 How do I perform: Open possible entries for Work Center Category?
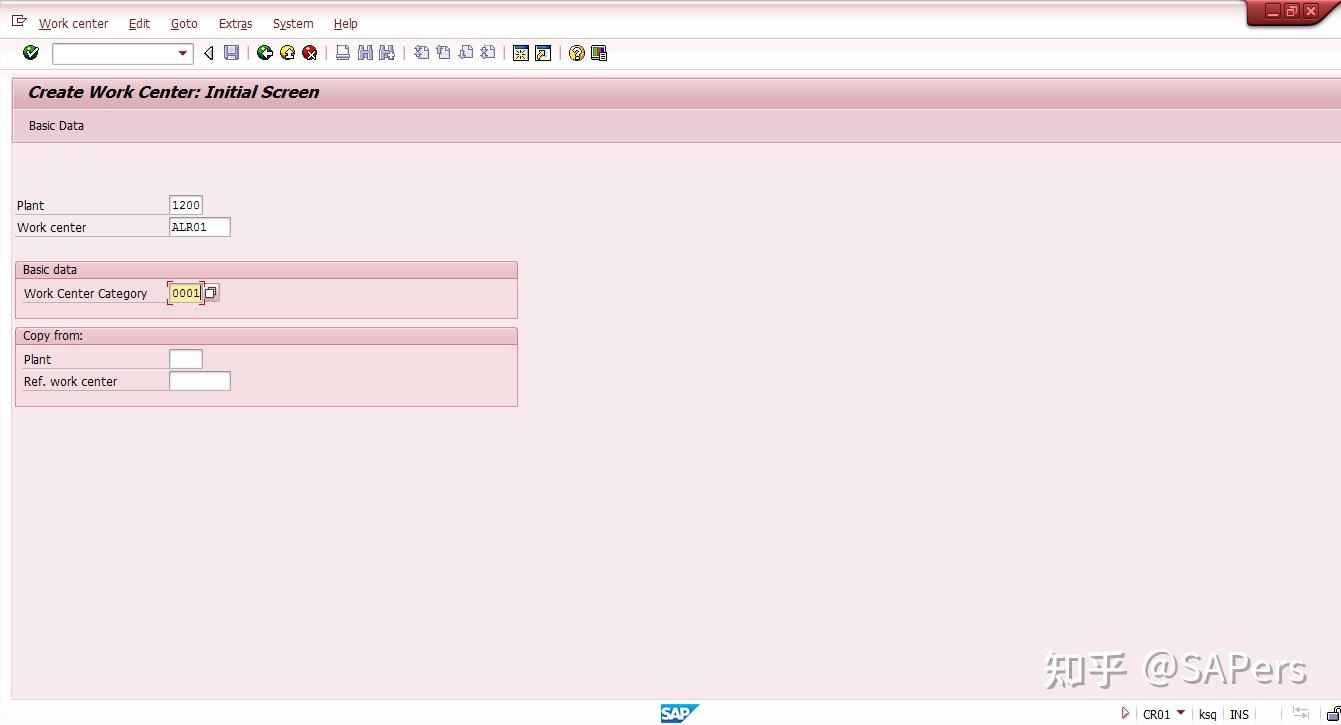click(210, 292)
